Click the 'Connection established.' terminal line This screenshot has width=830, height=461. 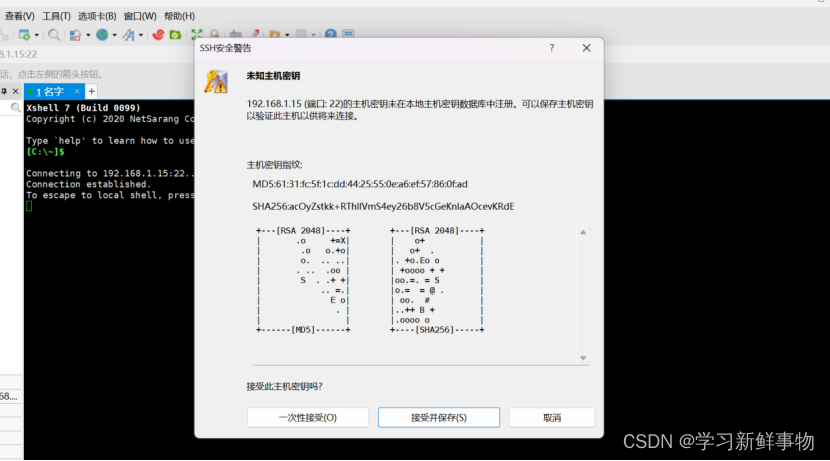pos(88,184)
